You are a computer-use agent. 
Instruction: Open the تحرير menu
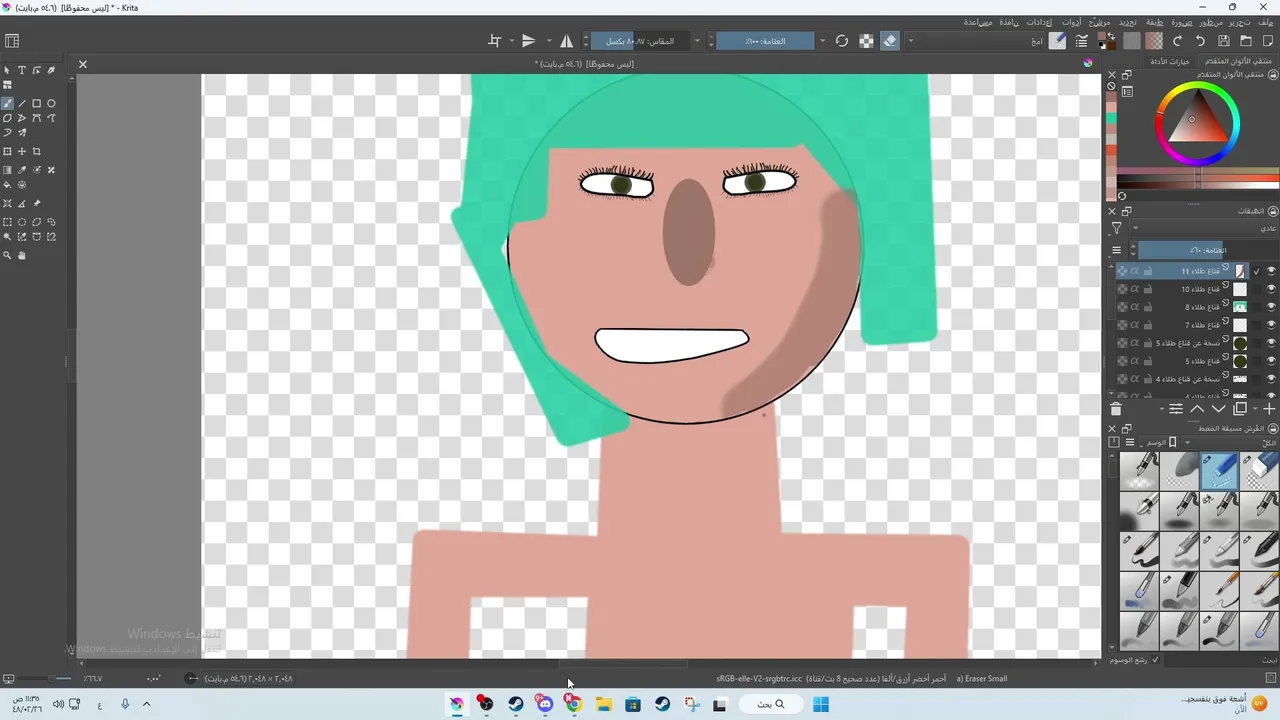(1239, 22)
